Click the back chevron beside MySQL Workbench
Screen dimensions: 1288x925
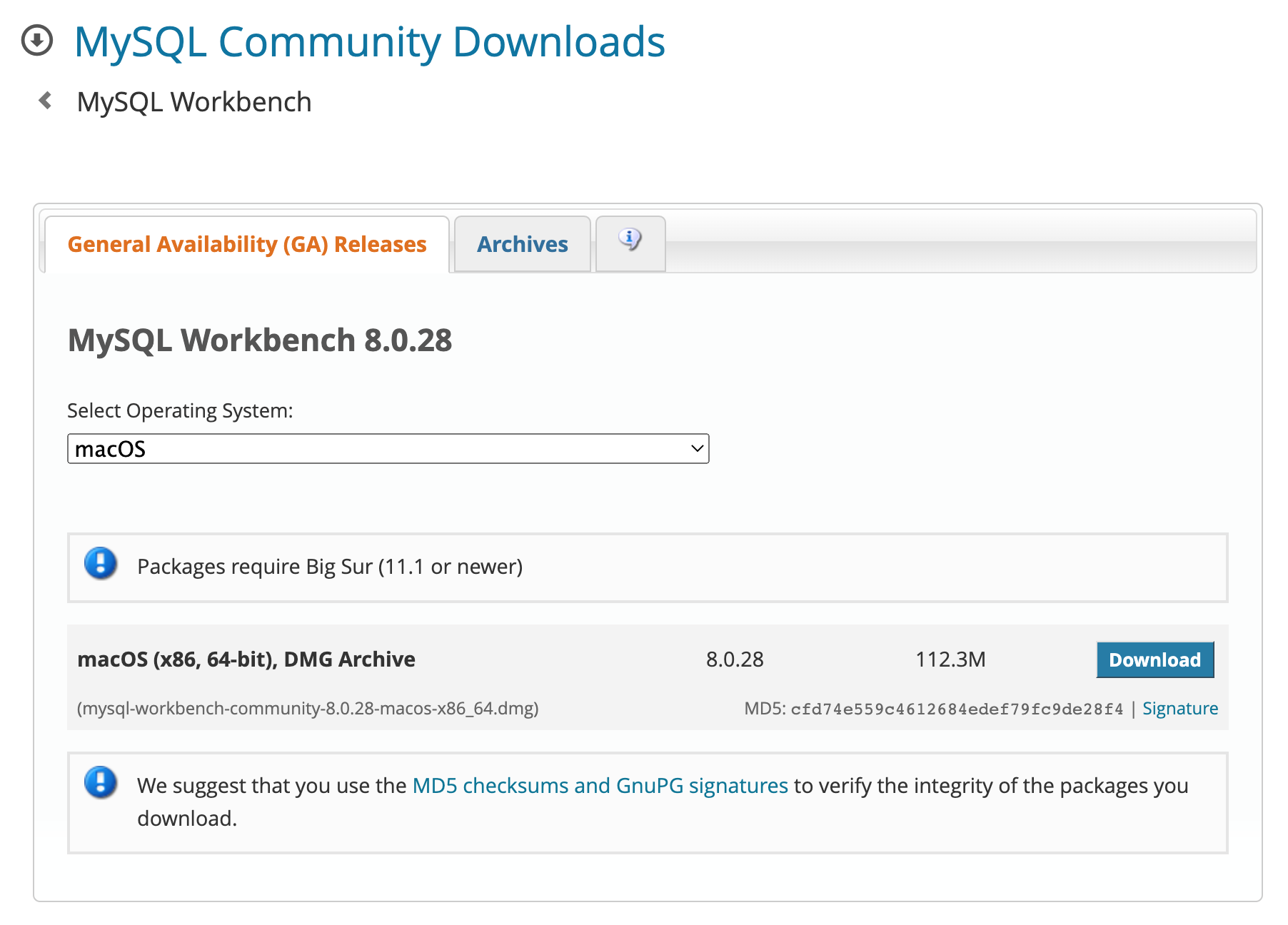(46, 101)
